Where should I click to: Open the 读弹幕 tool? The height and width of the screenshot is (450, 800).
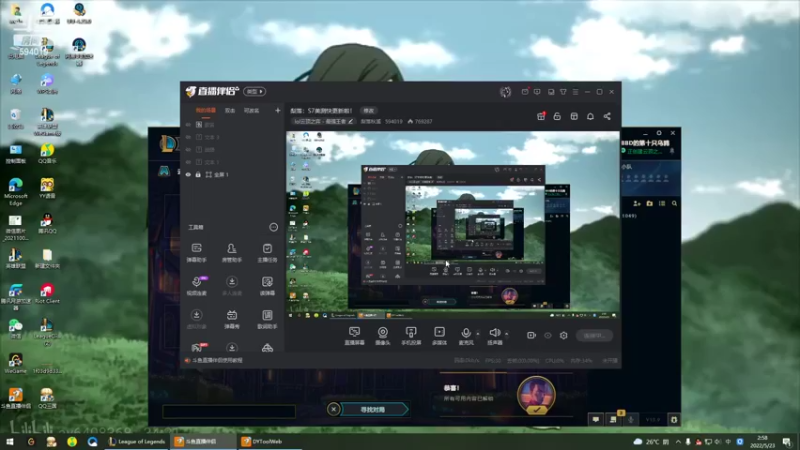pos(267,286)
